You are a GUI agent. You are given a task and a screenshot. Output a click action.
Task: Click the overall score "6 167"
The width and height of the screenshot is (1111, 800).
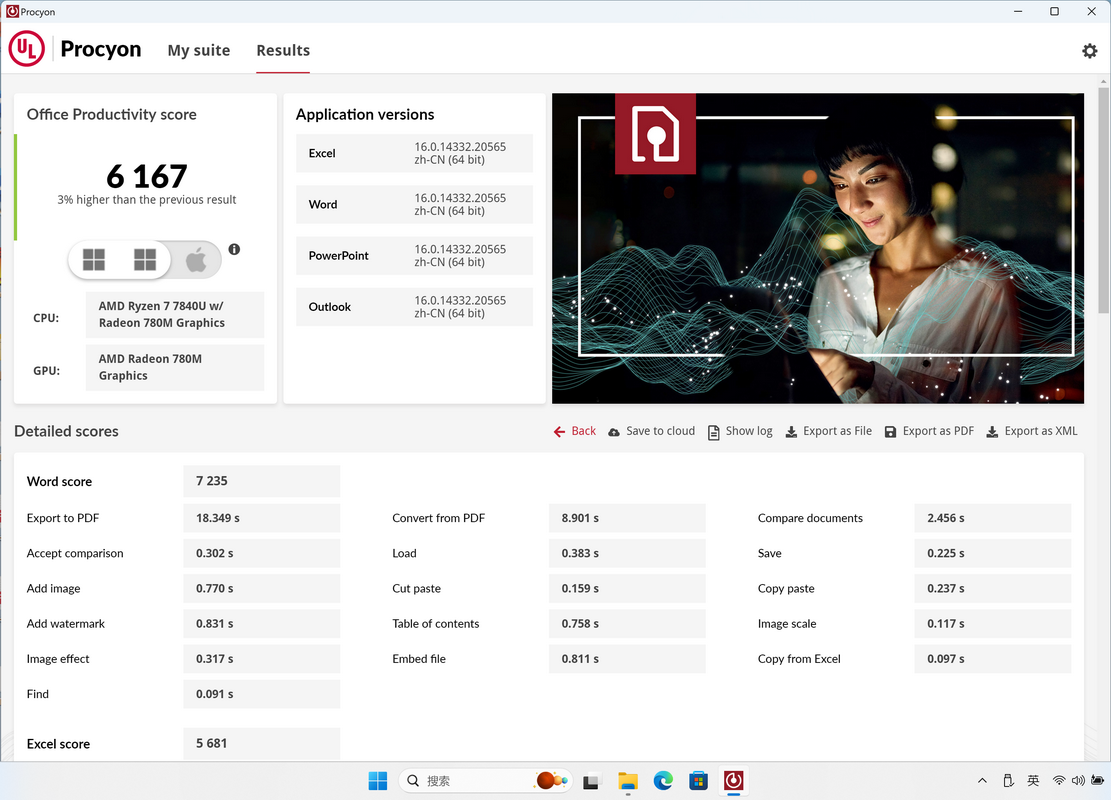pyautogui.click(x=147, y=176)
